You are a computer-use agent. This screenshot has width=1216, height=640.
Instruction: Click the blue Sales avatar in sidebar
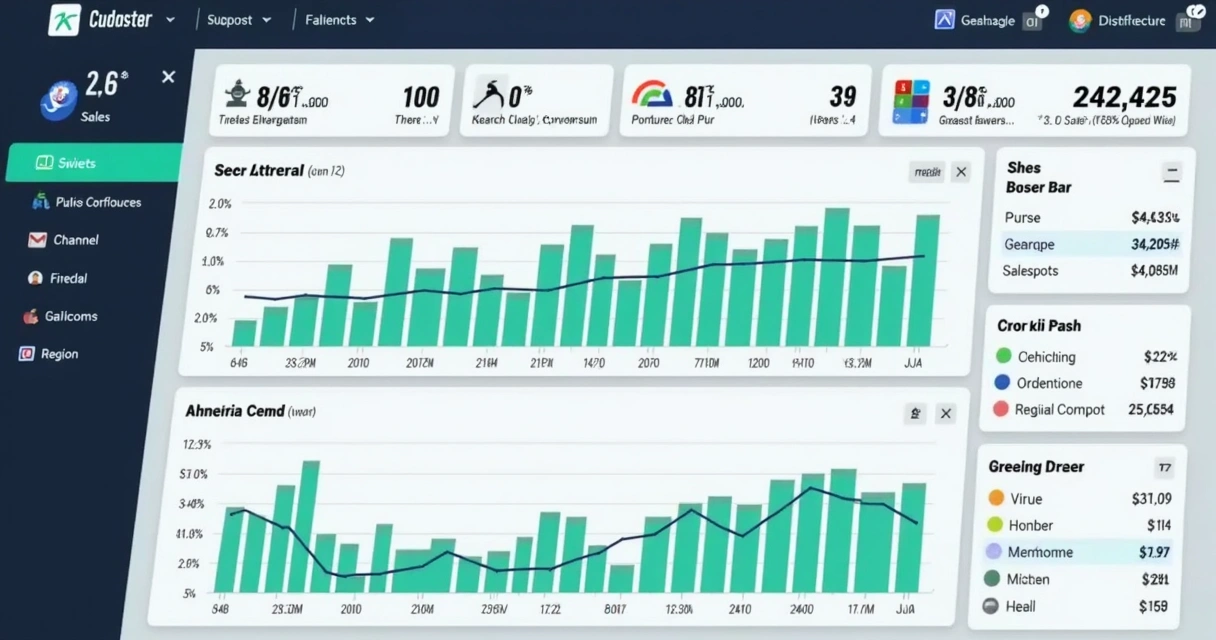point(58,102)
